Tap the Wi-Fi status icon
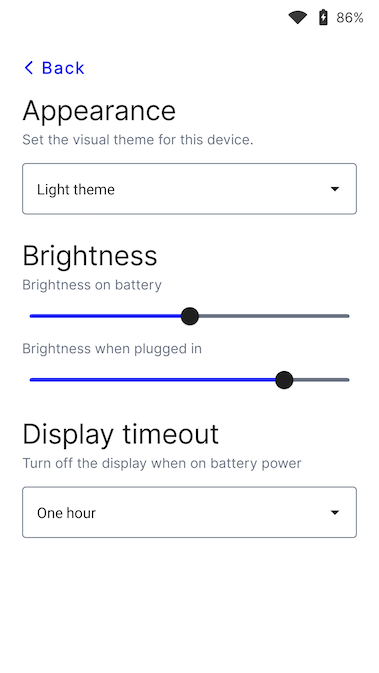This screenshot has width=379, height=673. (297, 18)
